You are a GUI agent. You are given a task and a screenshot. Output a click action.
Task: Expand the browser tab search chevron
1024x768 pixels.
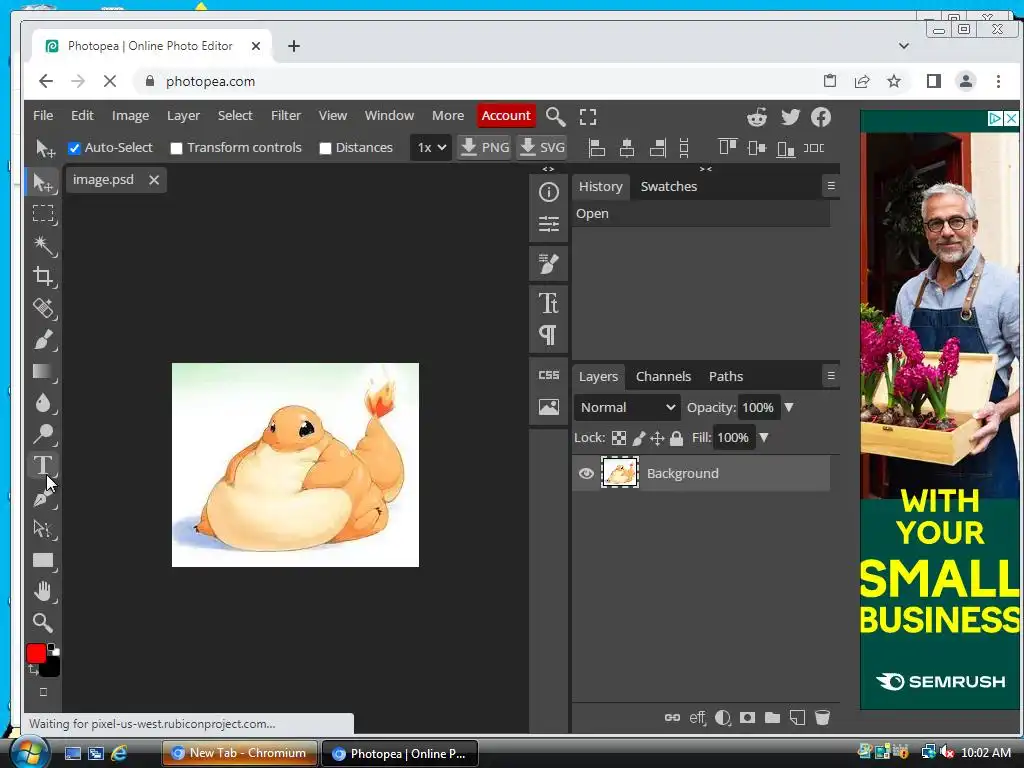904,46
